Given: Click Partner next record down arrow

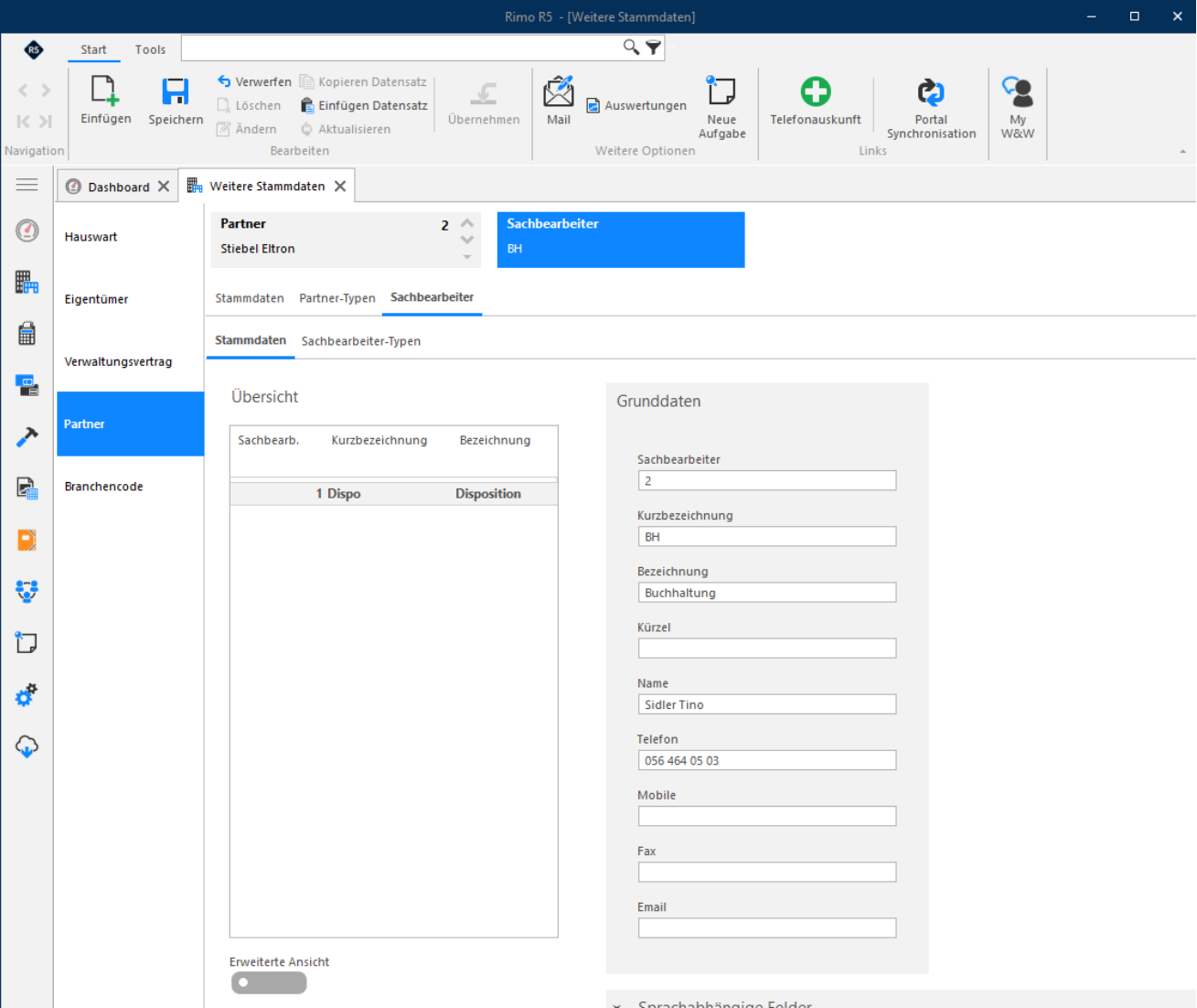Looking at the screenshot, I should tap(467, 241).
